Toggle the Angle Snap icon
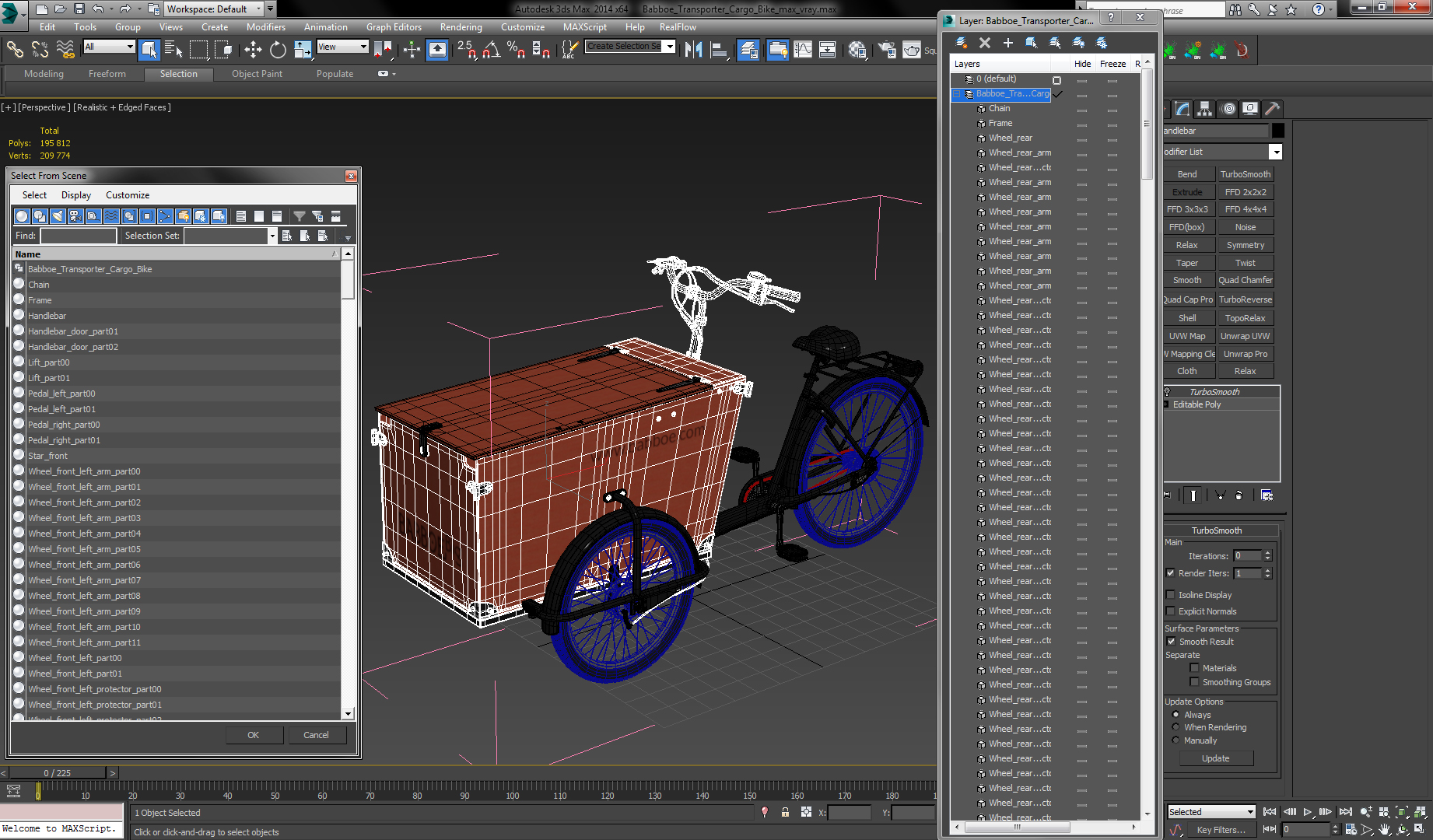This screenshot has height=840, width=1433. pyautogui.click(x=491, y=50)
